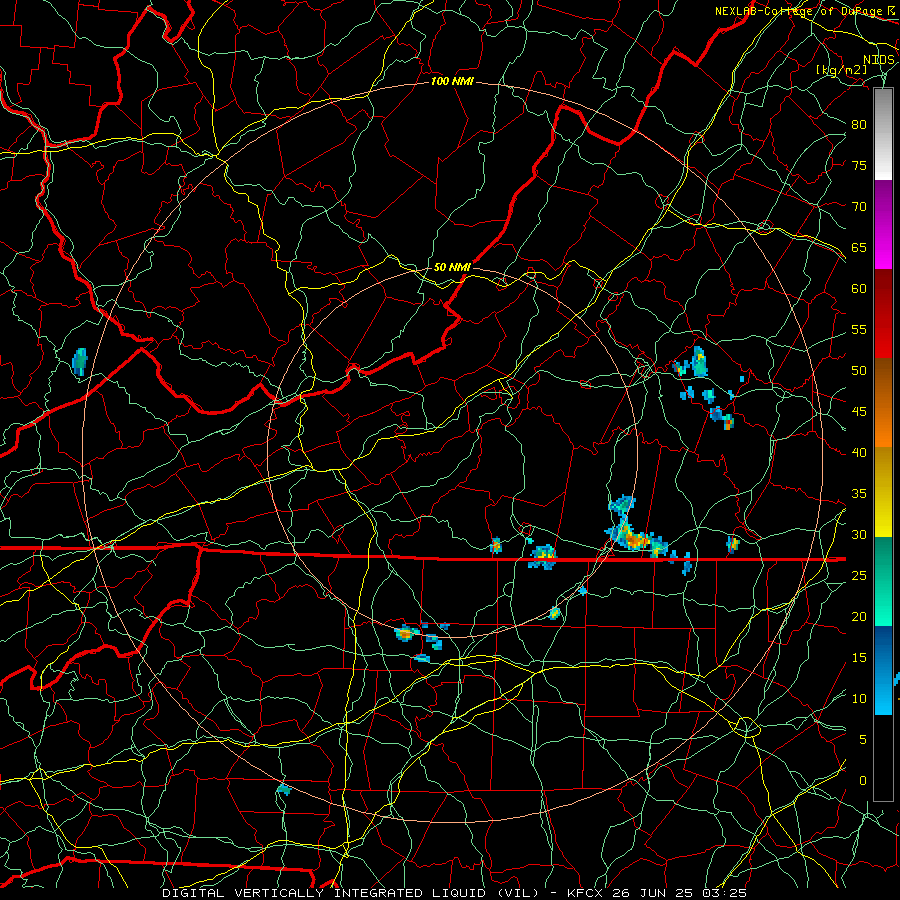Click the 45 value on color scale
This screenshot has width=900, height=900.
(x=859, y=412)
